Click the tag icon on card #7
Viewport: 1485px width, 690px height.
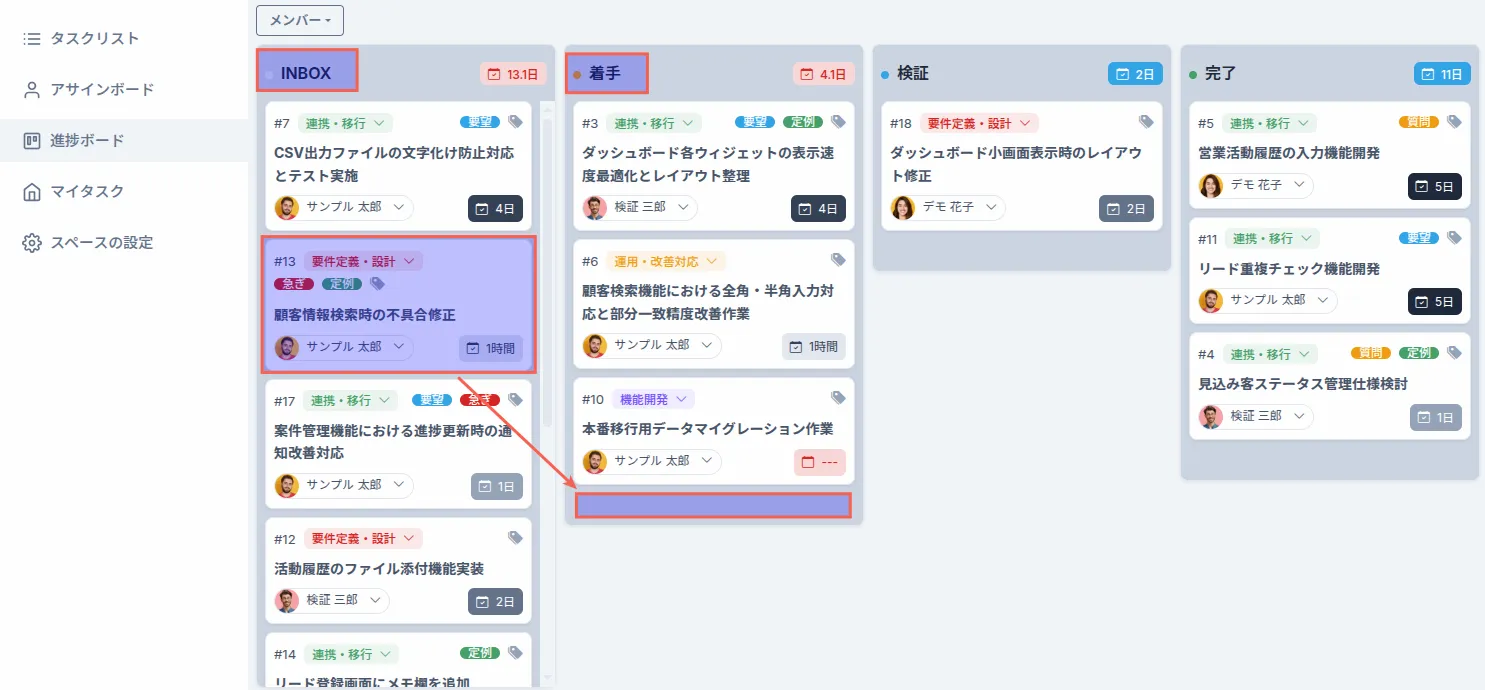(x=516, y=120)
